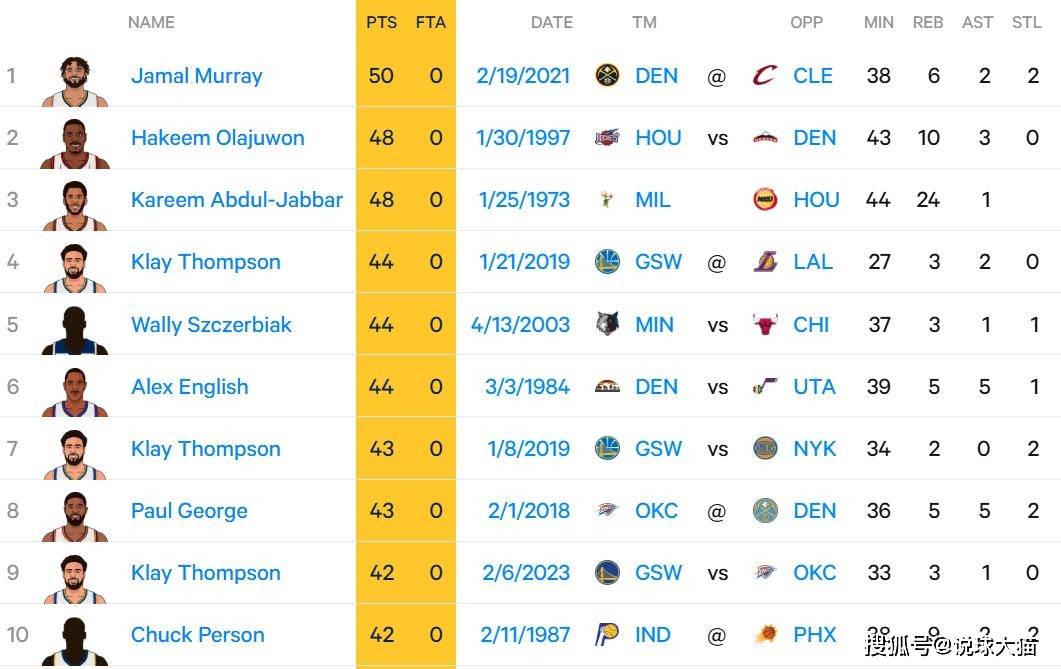
Task: Sort table by PTS column header
Action: click(x=381, y=22)
